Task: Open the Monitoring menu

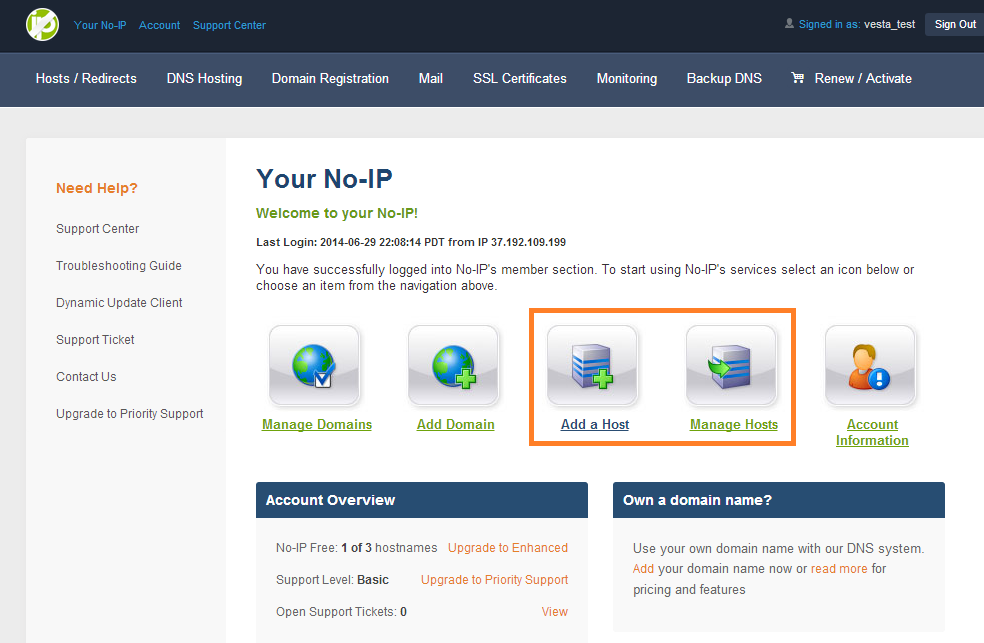Action: 626,78
